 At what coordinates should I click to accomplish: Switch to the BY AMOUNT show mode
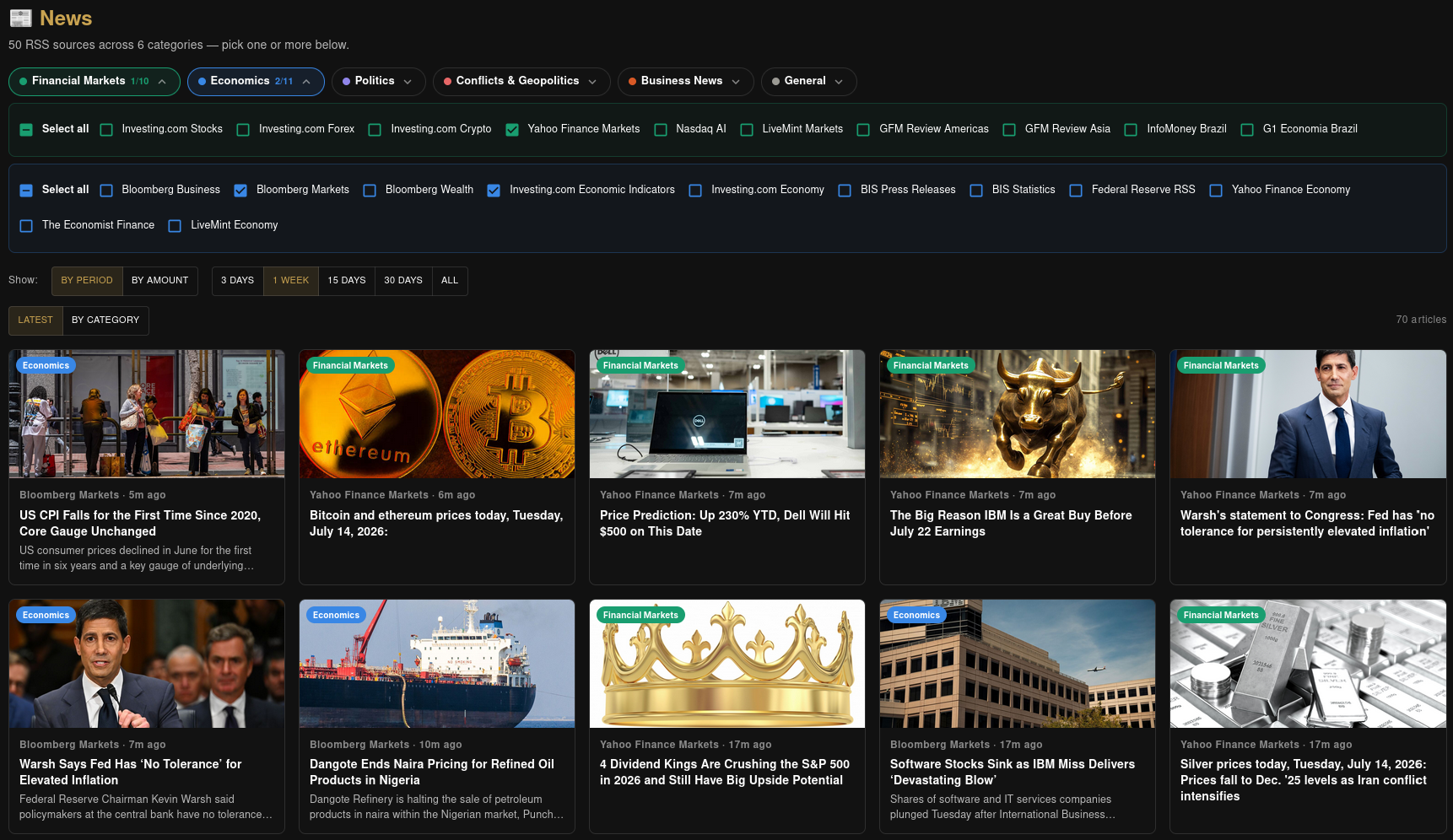click(x=160, y=281)
